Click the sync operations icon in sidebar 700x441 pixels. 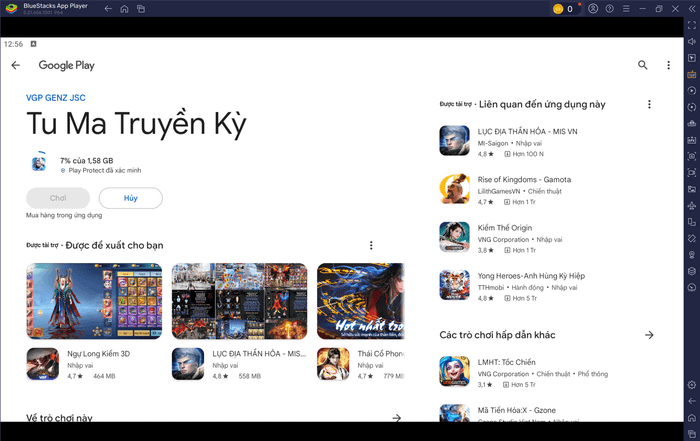692,107
